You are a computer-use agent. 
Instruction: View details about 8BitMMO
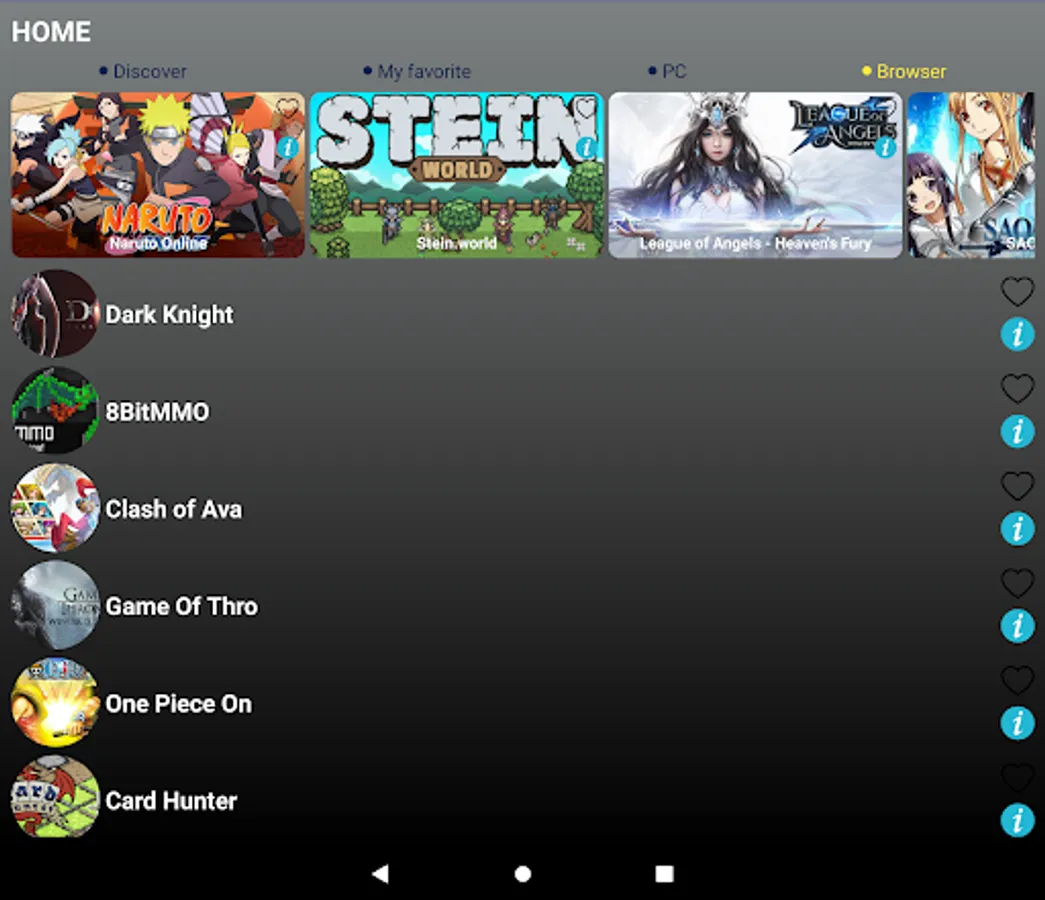[1017, 432]
